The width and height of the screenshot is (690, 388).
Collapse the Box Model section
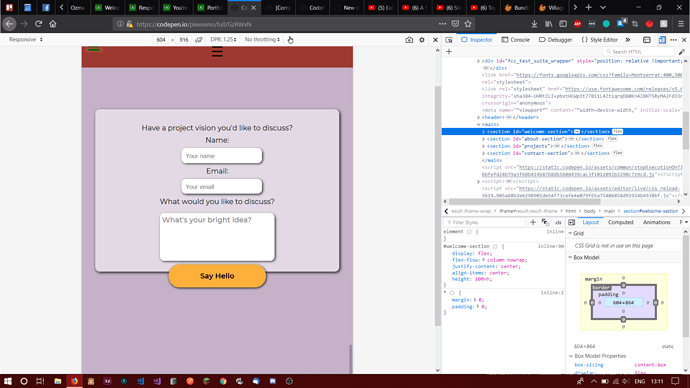pos(571,257)
